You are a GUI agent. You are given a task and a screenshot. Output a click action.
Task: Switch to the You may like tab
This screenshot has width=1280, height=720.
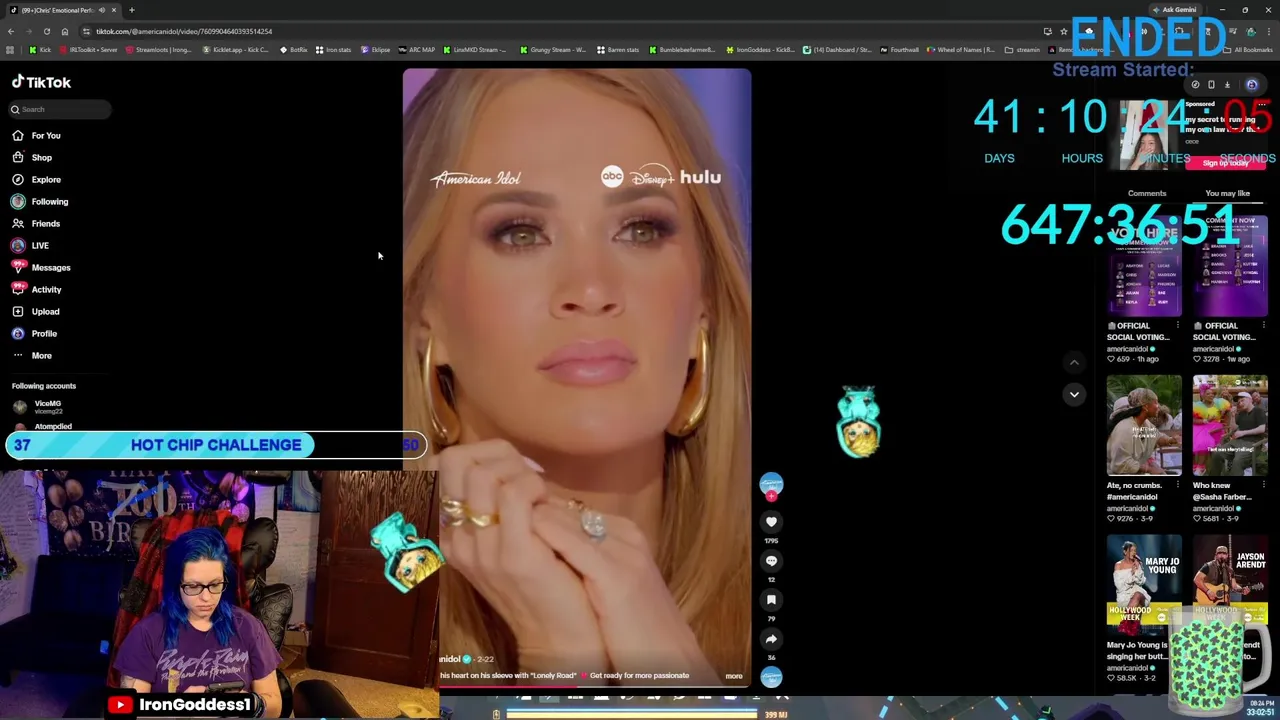[1228, 193]
